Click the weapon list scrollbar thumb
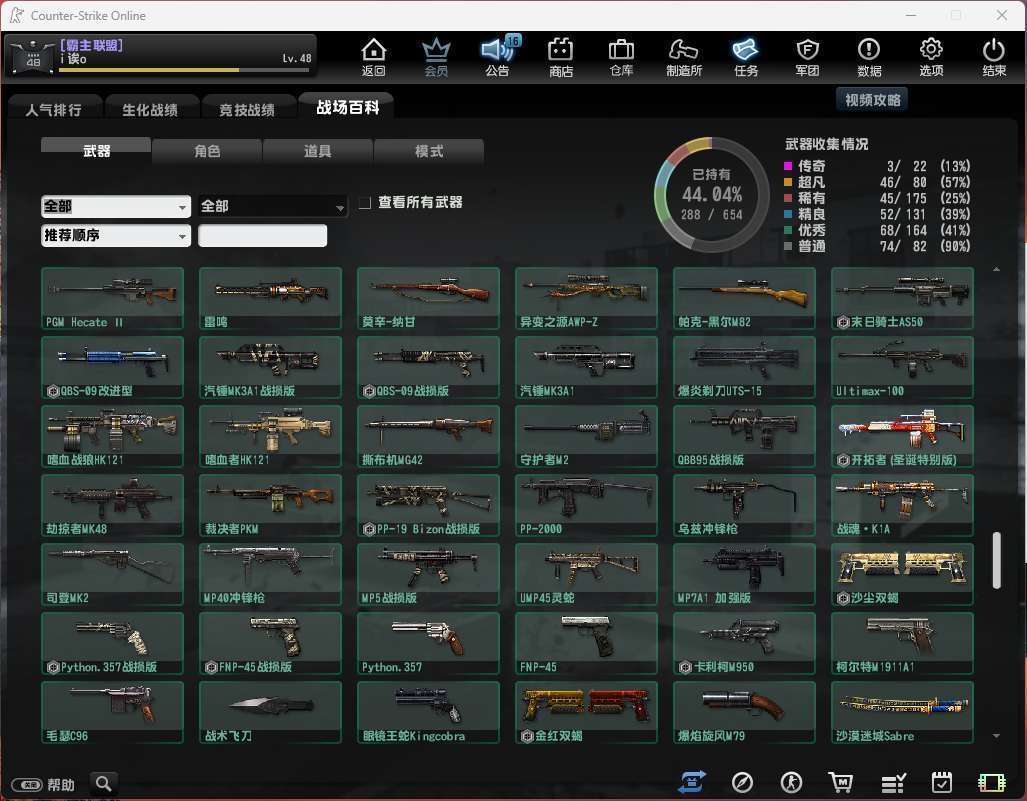This screenshot has height=801, width=1027. coord(997,559)
